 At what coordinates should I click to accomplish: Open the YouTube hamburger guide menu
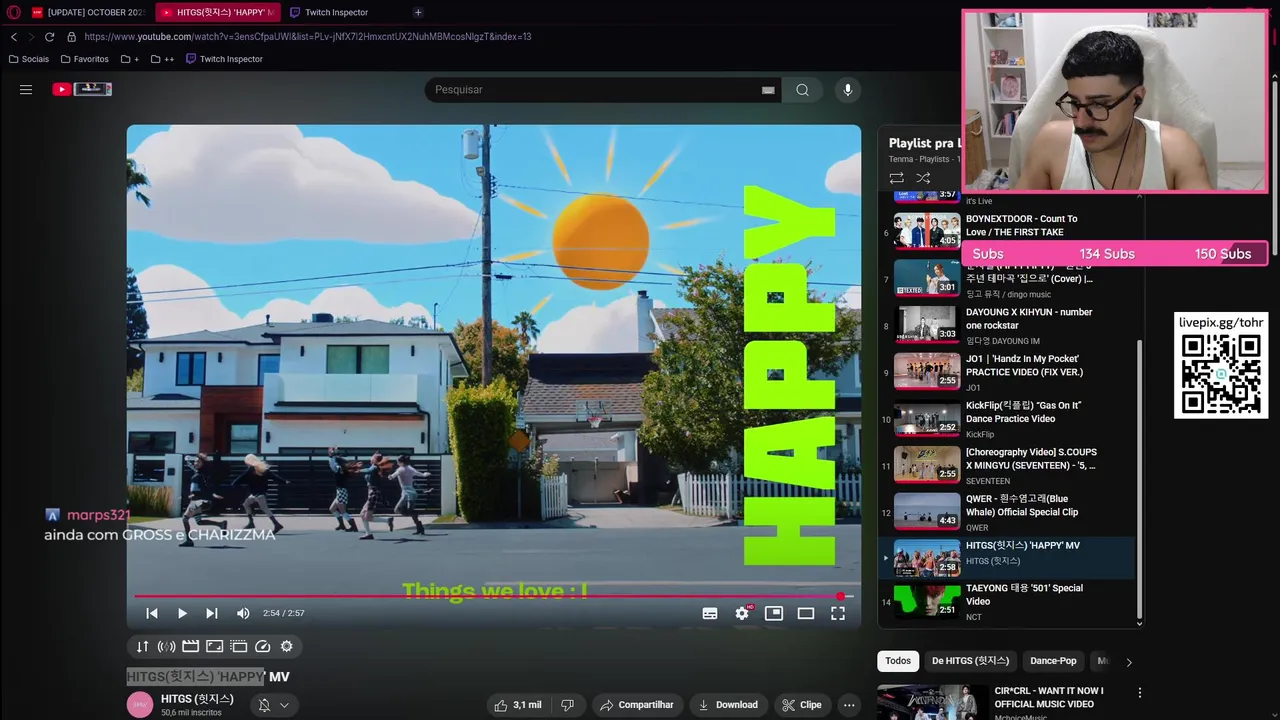[26, 89]
